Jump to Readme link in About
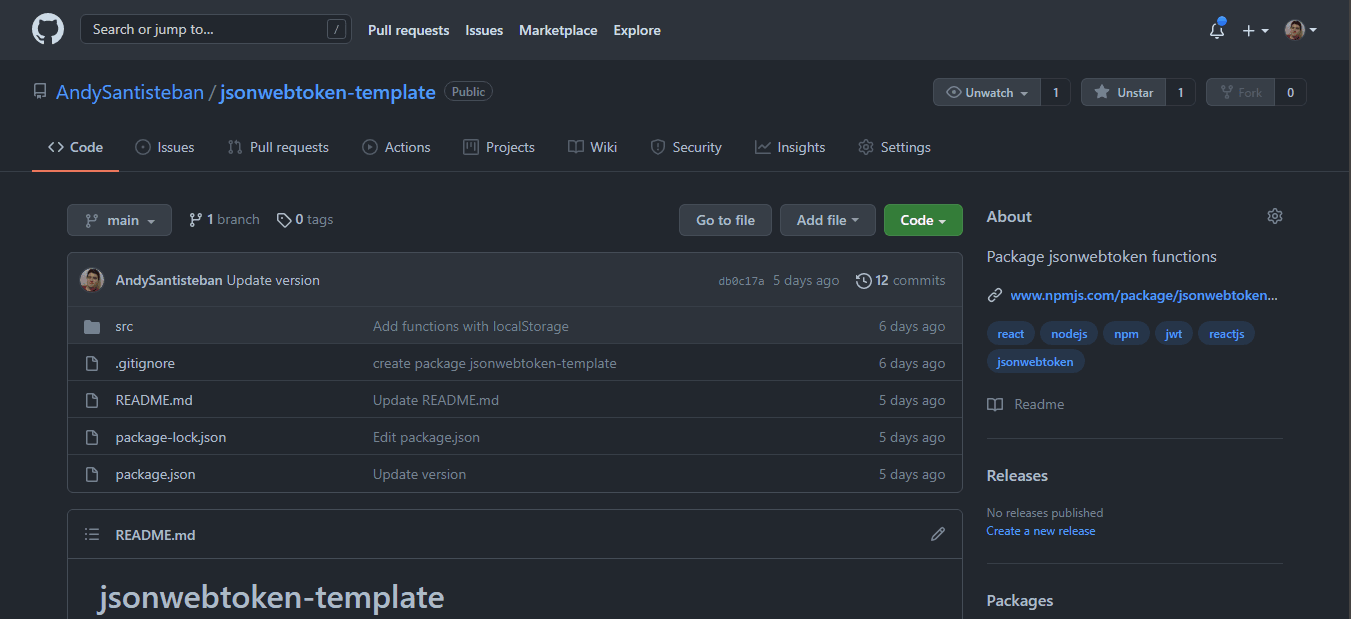1351x619 pixels. click(x=1026, y=404)
